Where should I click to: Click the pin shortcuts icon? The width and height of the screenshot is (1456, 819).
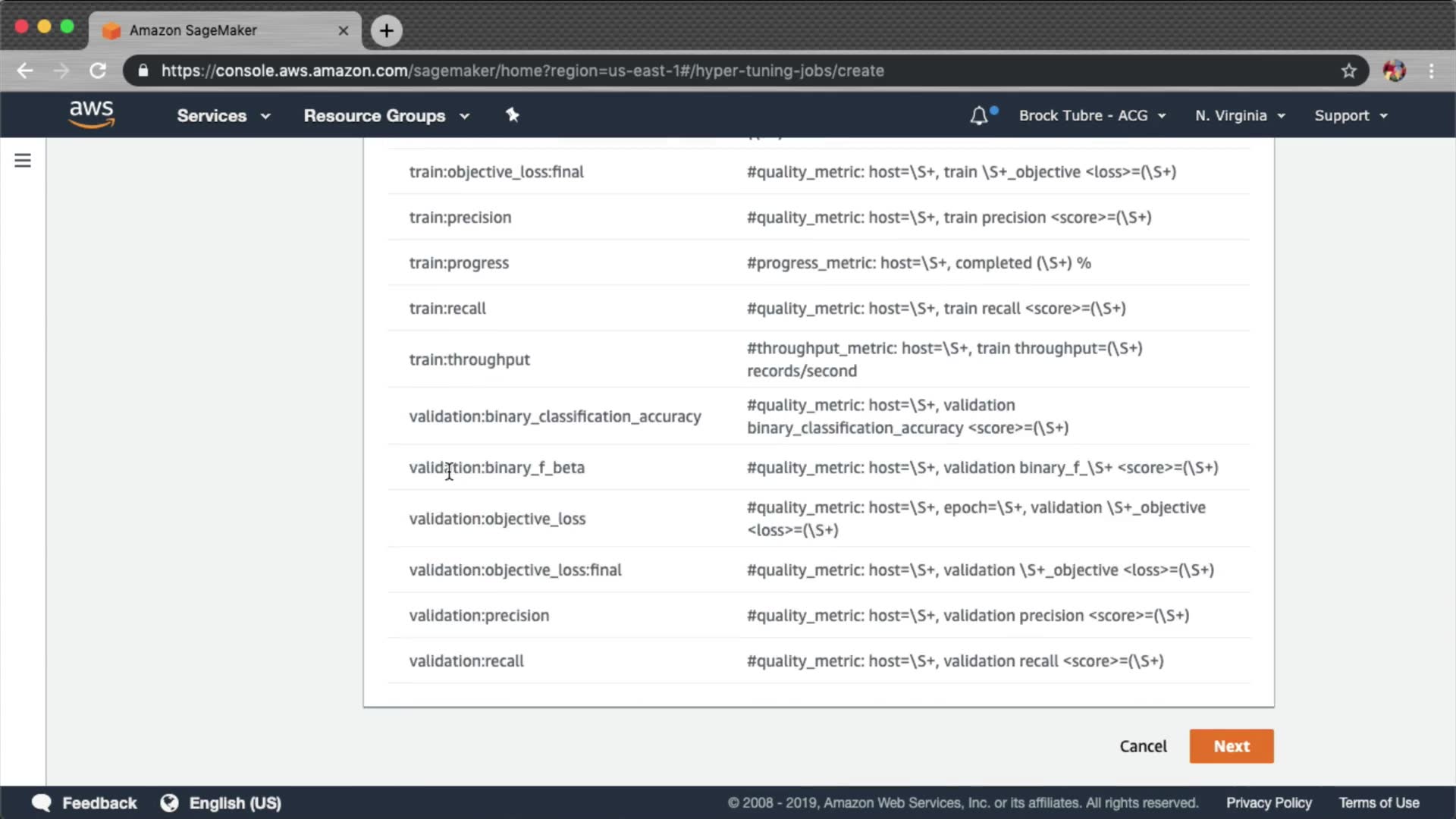point(513,115)
